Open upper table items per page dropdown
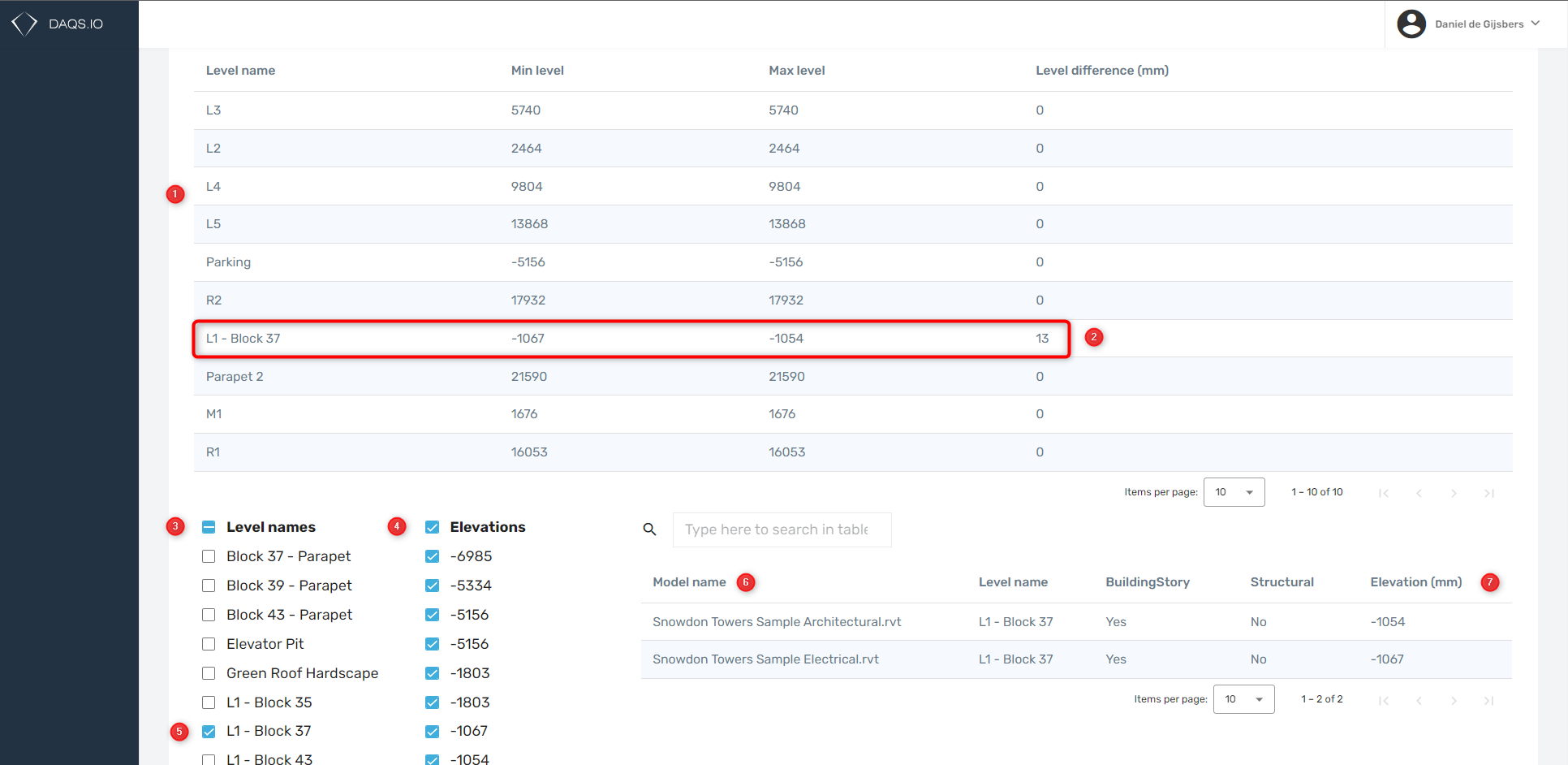Screen dimensions: 1568x765 click(1234, 492)
